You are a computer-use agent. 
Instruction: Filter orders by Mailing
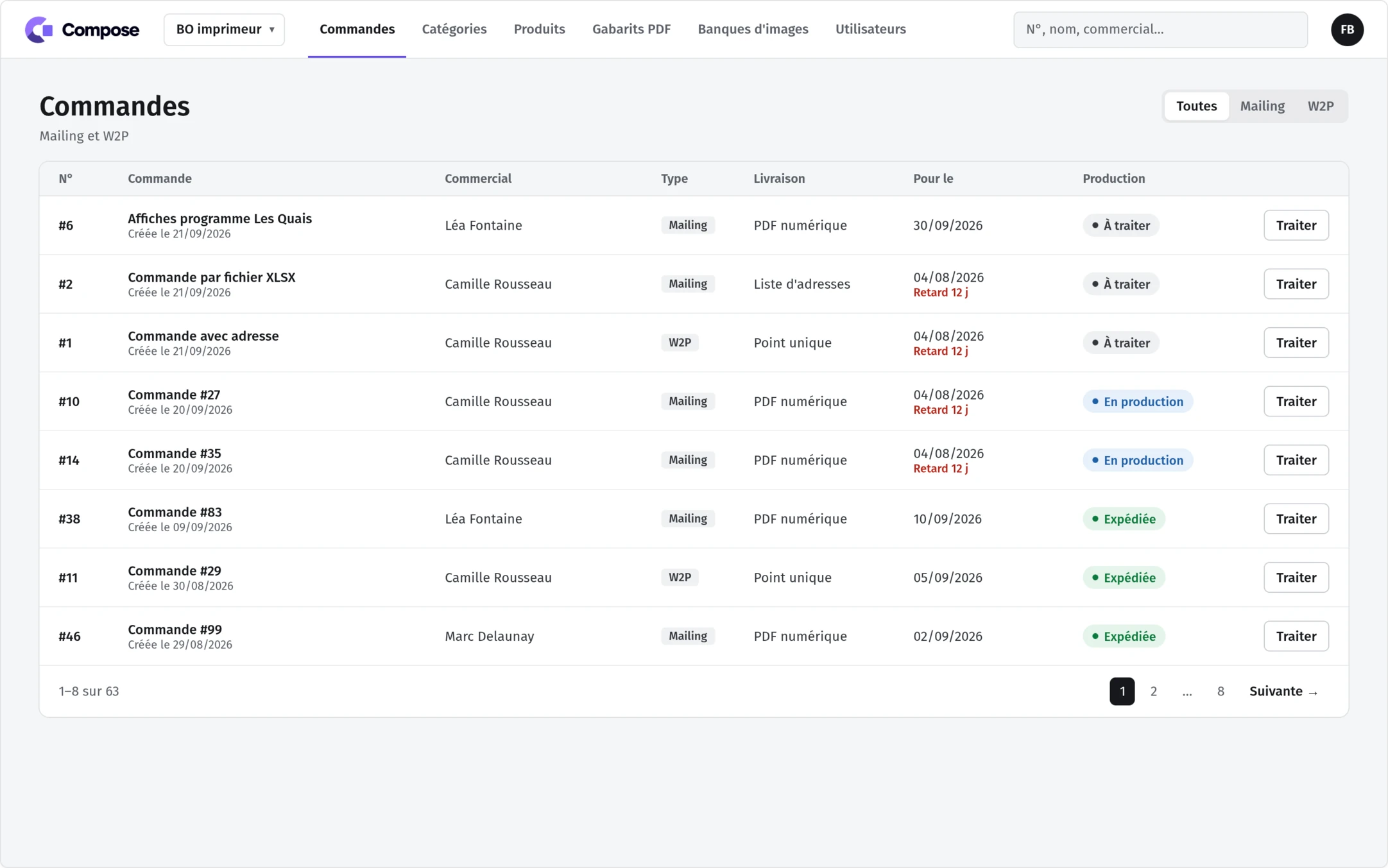click(x=1262, y=106)
